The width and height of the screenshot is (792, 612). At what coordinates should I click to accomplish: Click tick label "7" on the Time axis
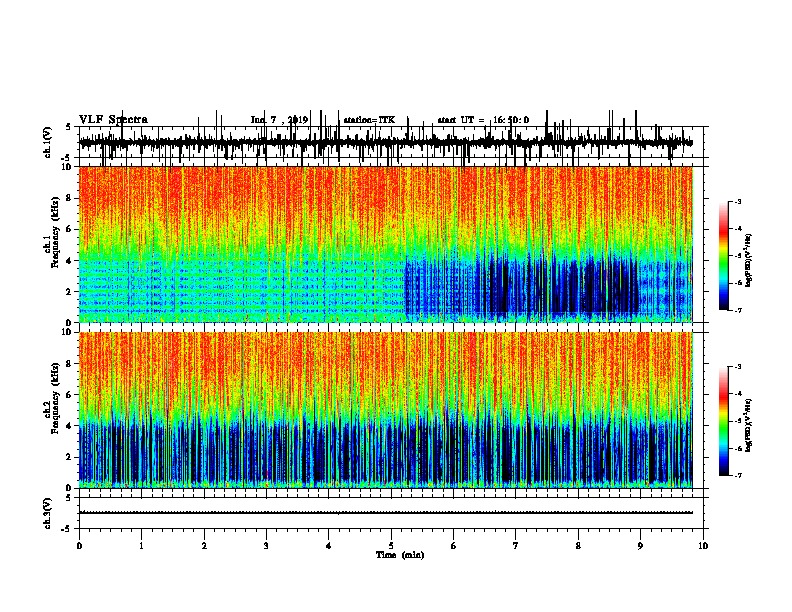click(x=516, y=546)
